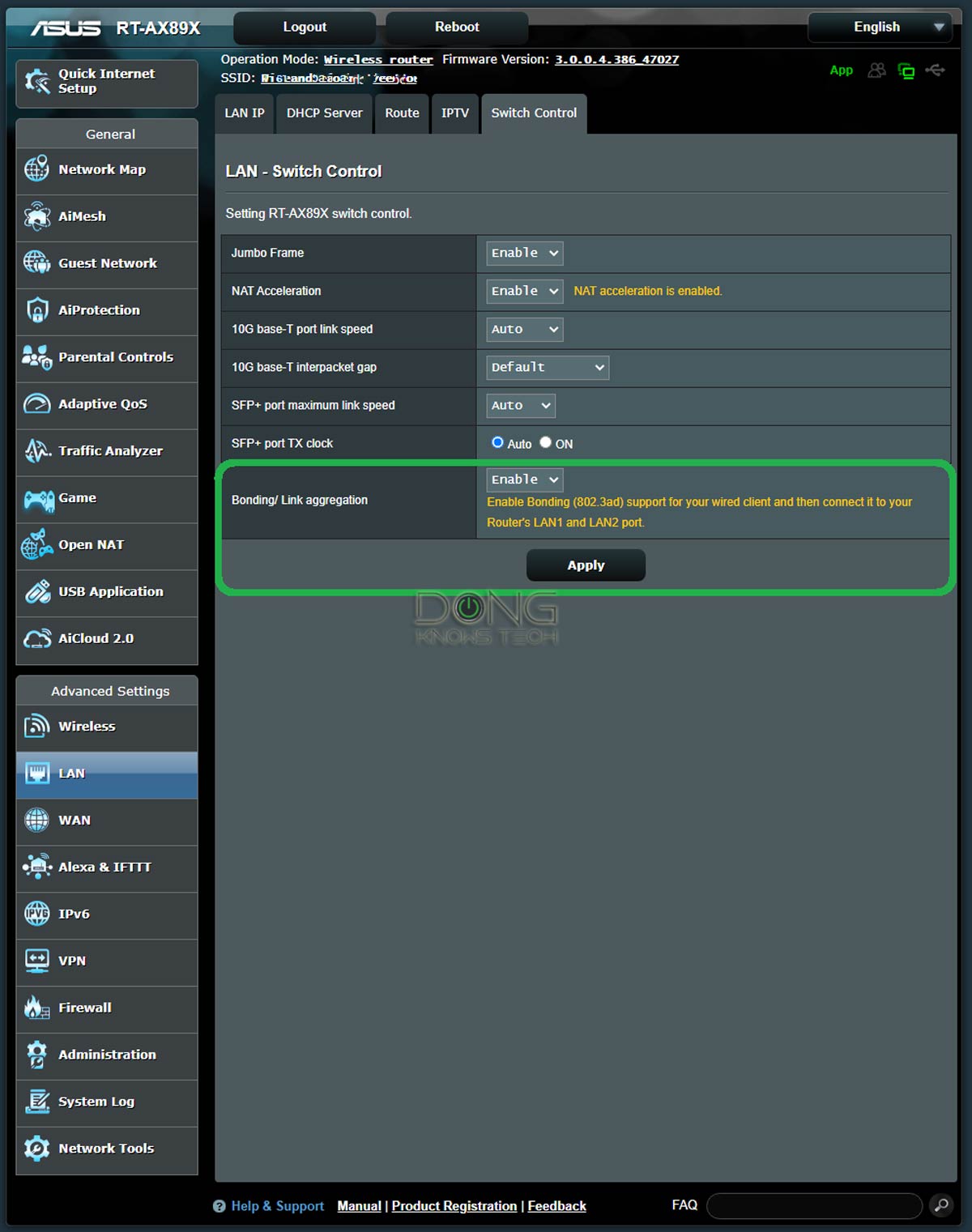Open the Jumbo Frame dropdown
972x1232 pixels.
click(x=523, y=253)
